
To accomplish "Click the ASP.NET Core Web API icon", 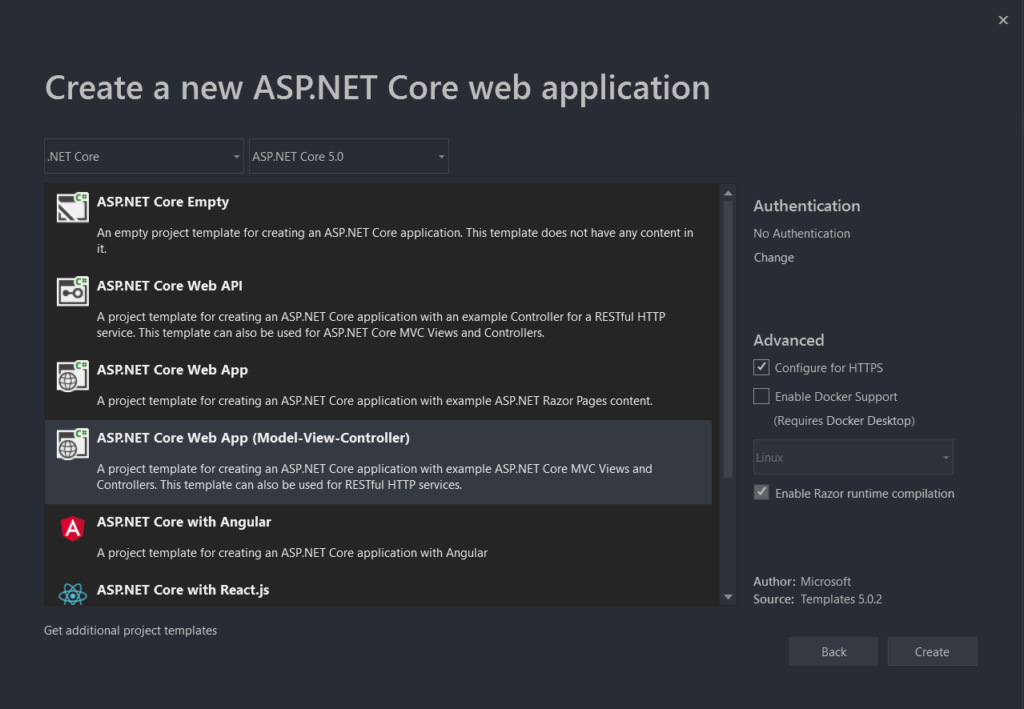I will point(71,291).
